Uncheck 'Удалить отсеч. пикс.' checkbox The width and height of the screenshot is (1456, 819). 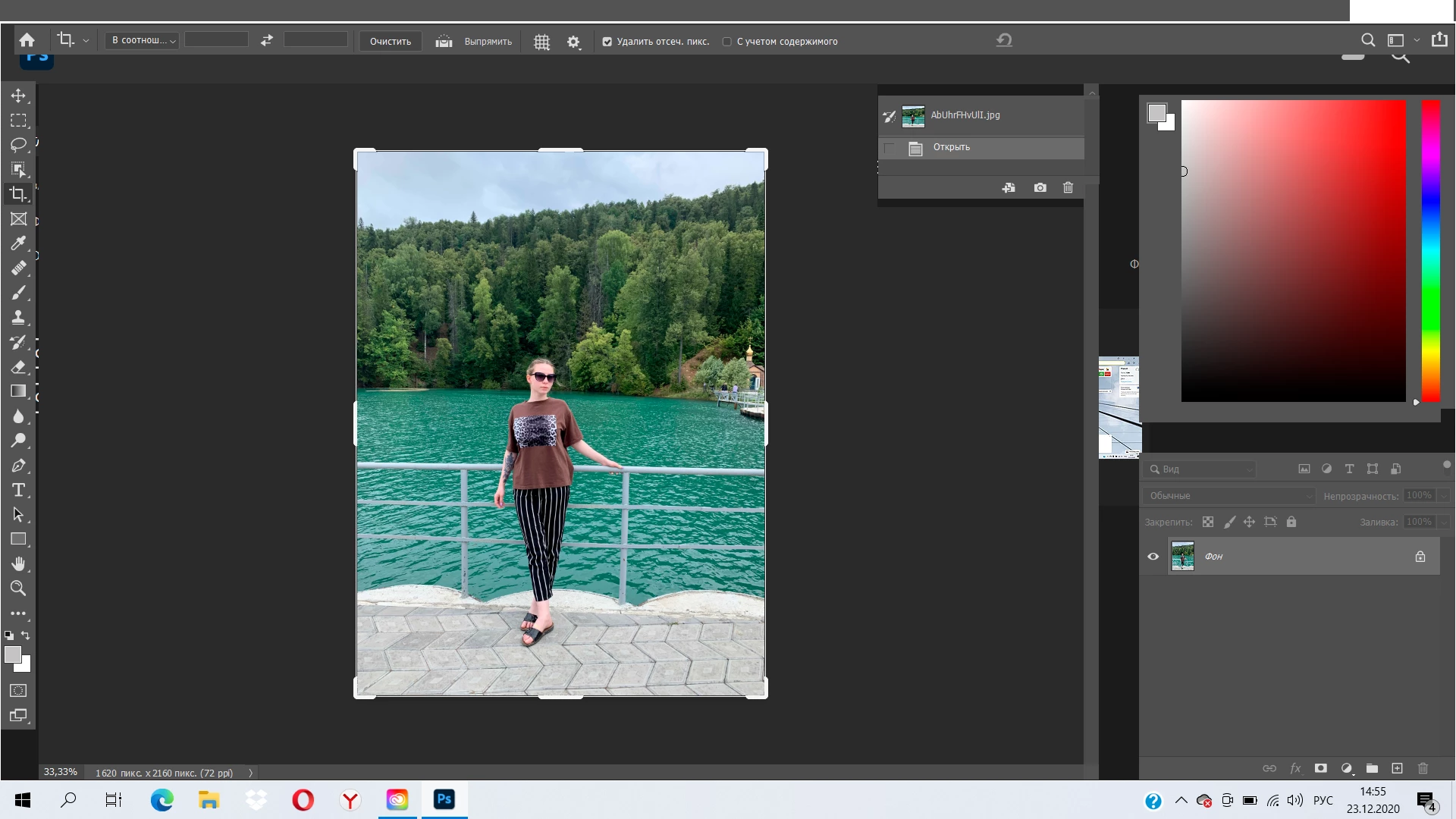(607, 42)
